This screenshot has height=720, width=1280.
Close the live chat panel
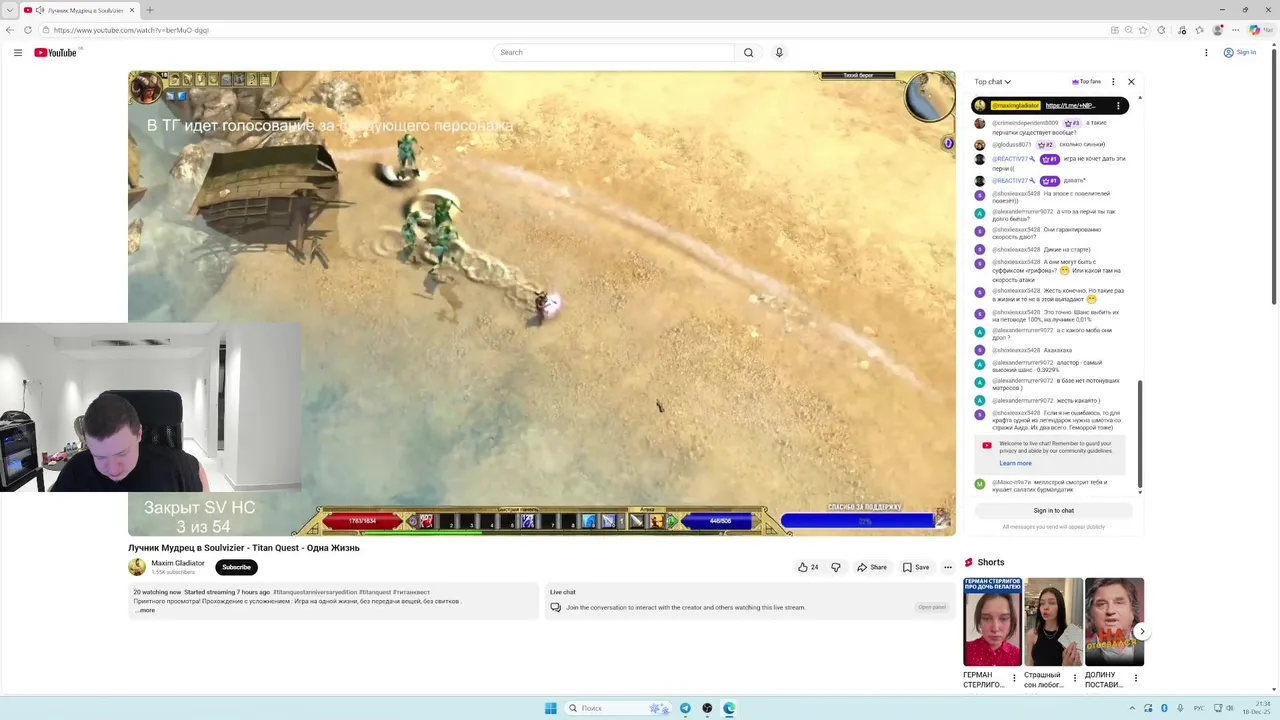coord(1131,82)
